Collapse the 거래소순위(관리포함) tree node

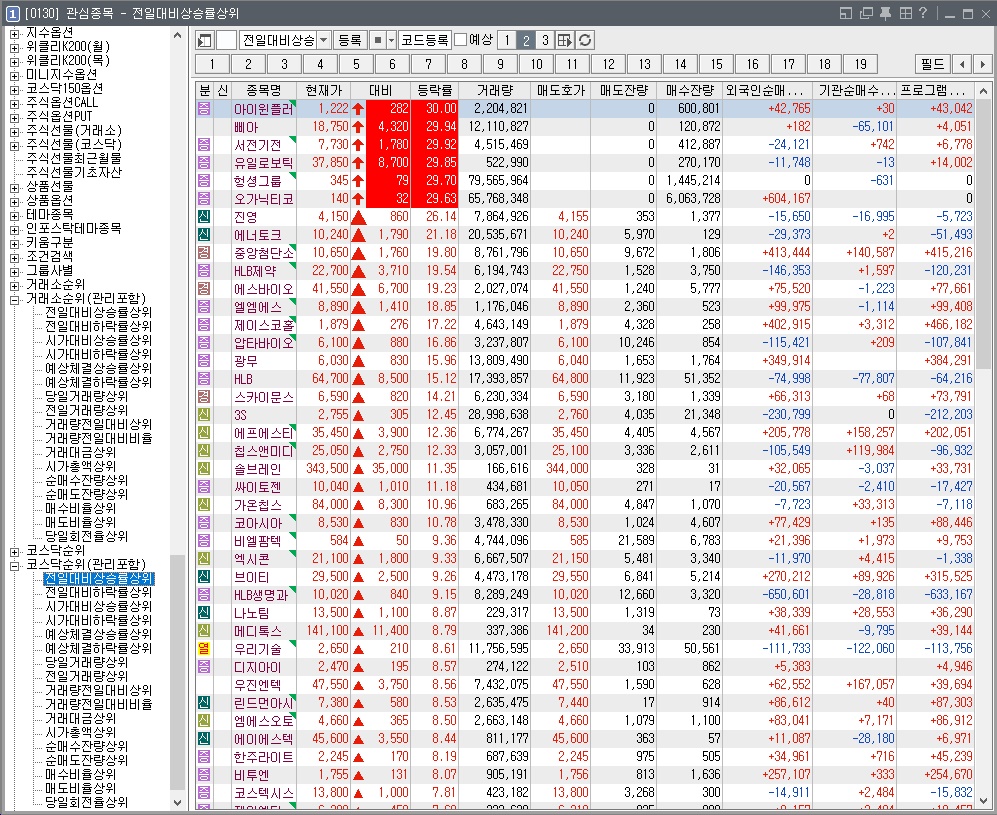pyautogui.click(x=14, y=299)
